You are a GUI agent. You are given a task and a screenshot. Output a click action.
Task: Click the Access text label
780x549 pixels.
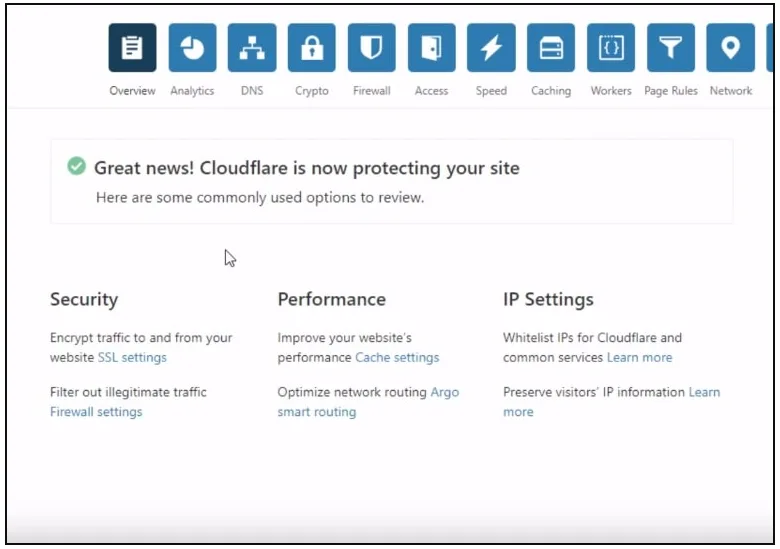pos(431,91)
